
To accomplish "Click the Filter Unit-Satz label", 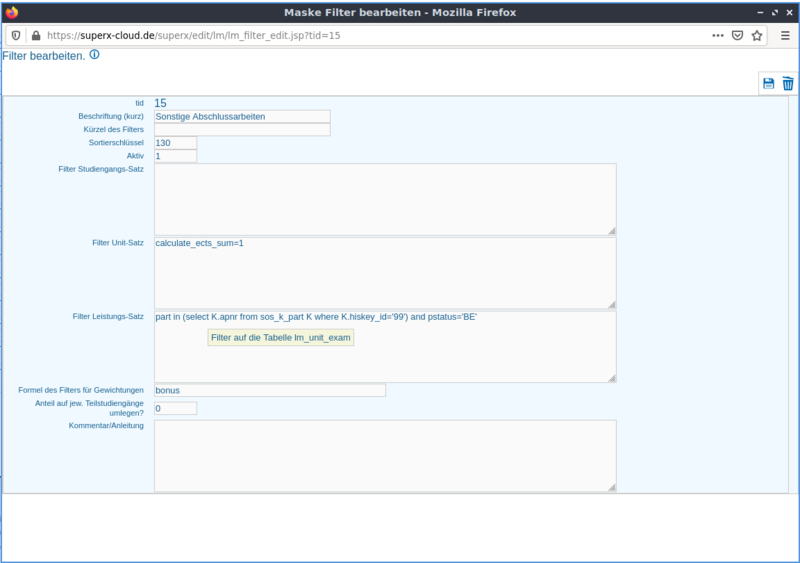I will (x=118, y=243).
